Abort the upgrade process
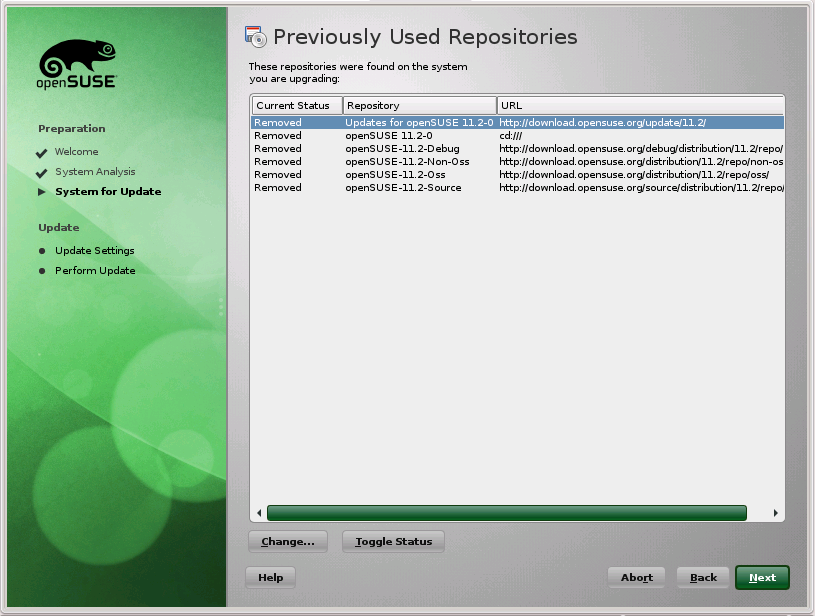Image resolution: width=815 pixels, height=616 pixels. [x=636, y=578]
